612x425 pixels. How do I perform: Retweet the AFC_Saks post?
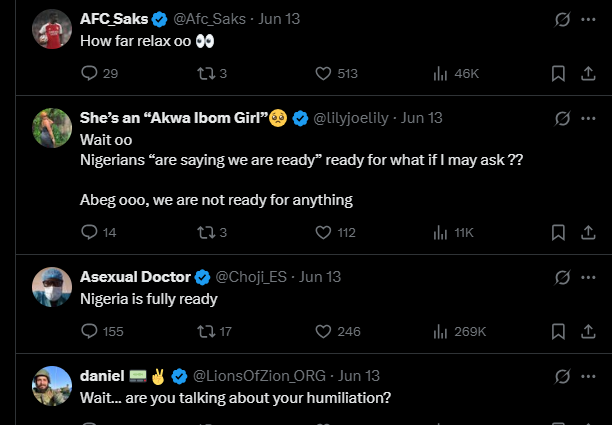(x=206, y=73)
